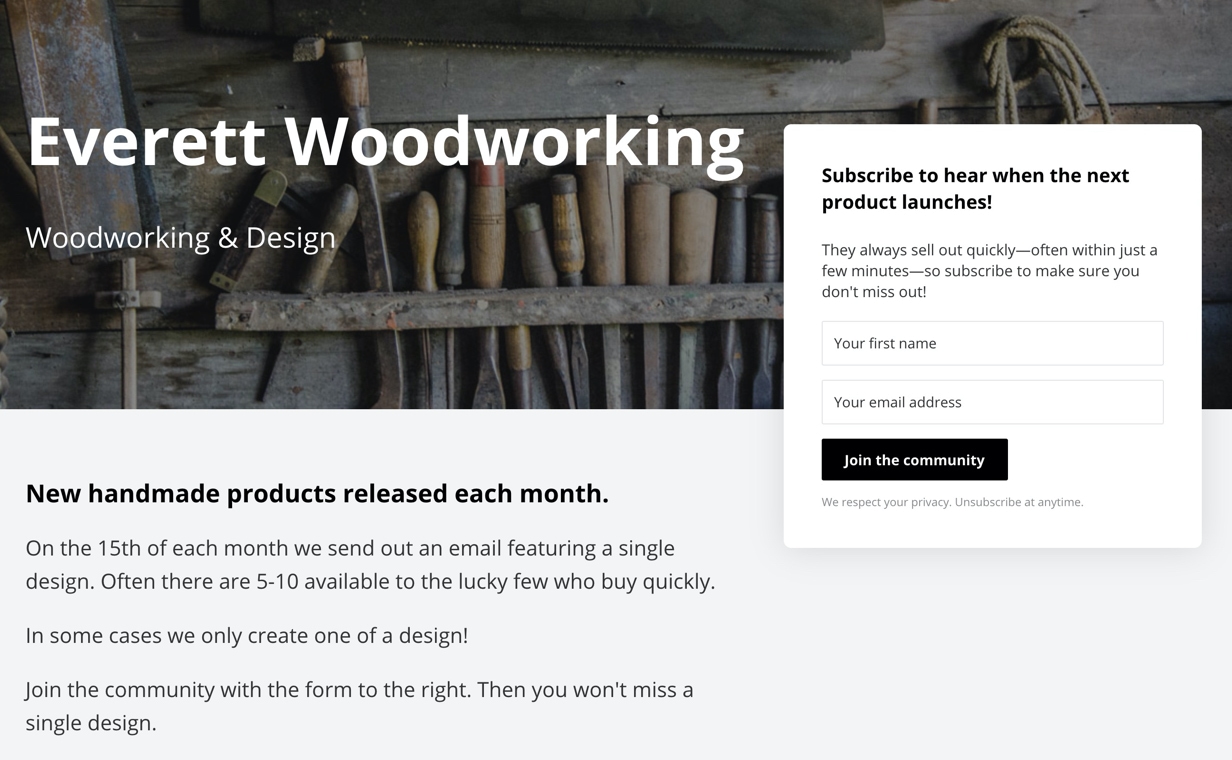
Task: Click the "Everett Woodworking" page title
Action: click(x=385, y=141)
